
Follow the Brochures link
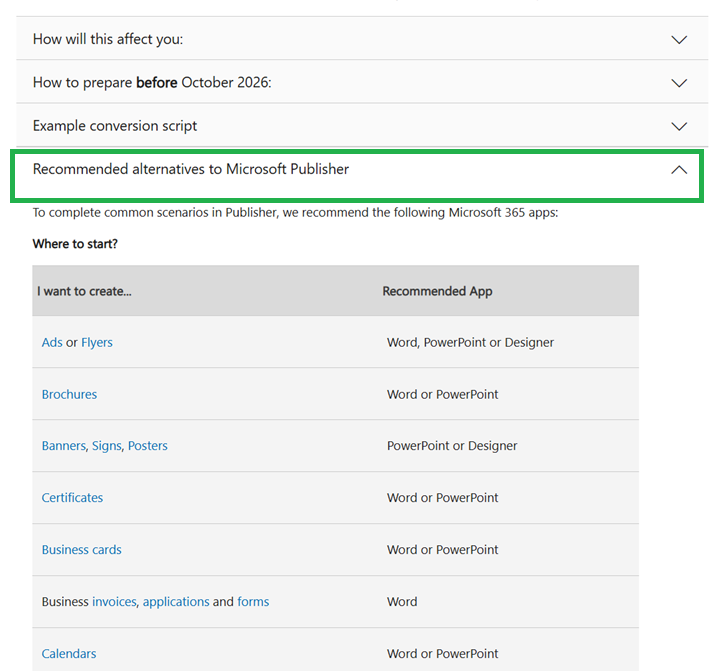[69, 394]
